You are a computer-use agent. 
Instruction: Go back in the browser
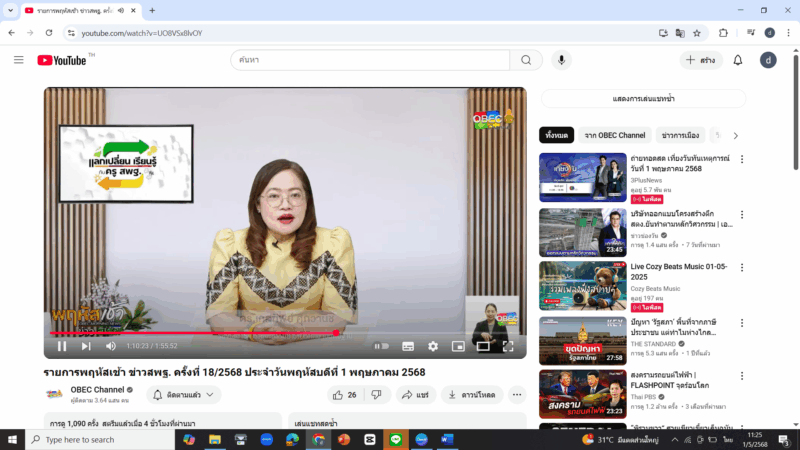point(12,33)
